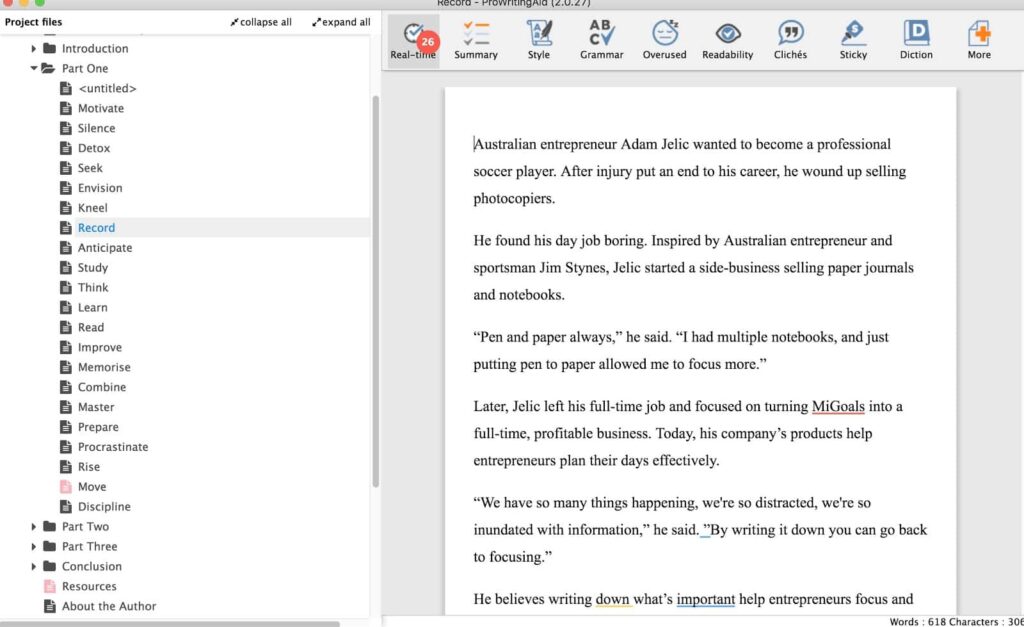
Task: Click the project files vertical scrollbar
Action: 376,290
